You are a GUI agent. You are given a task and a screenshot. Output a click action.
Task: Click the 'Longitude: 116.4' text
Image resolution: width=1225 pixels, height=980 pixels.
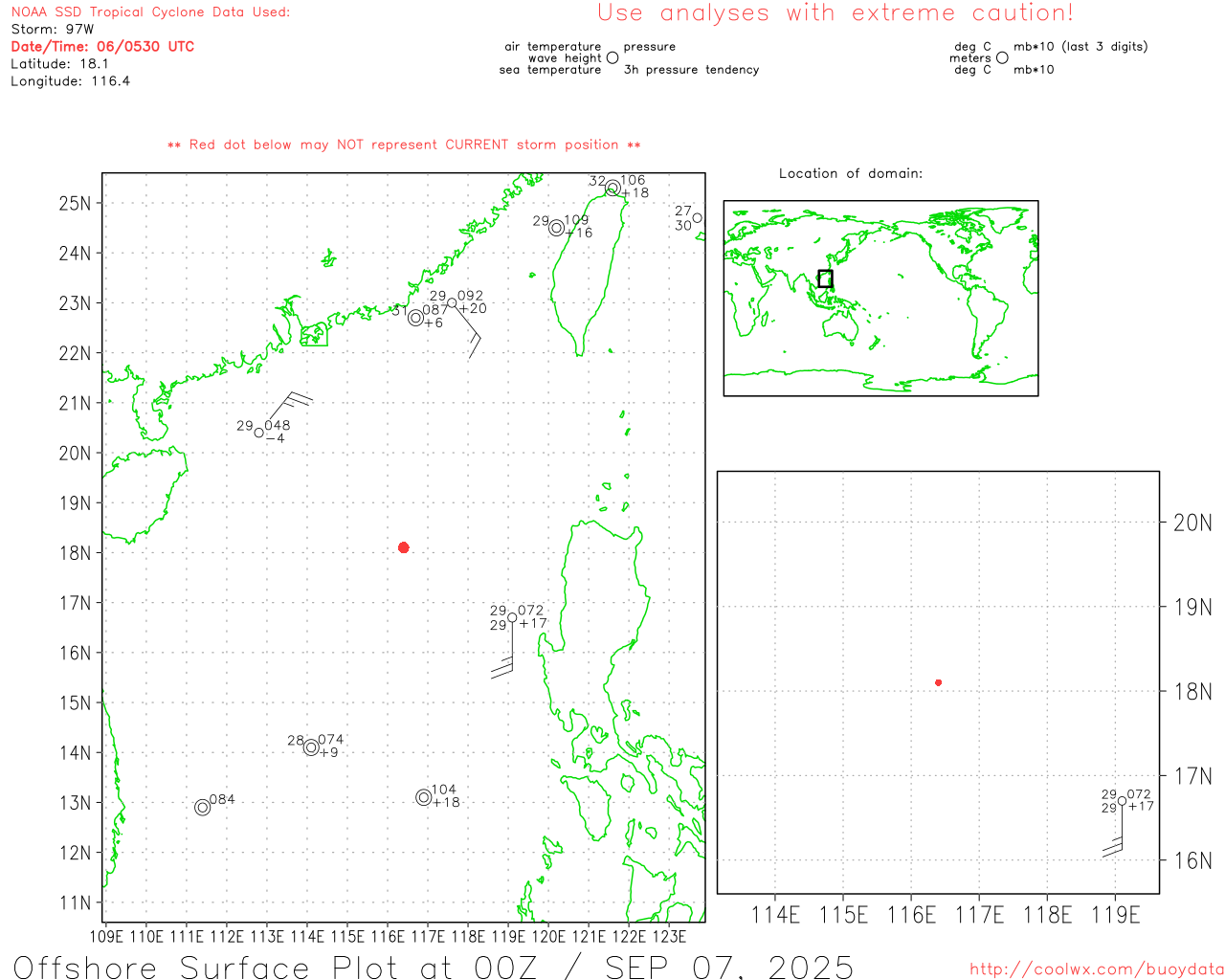point(70,81)
